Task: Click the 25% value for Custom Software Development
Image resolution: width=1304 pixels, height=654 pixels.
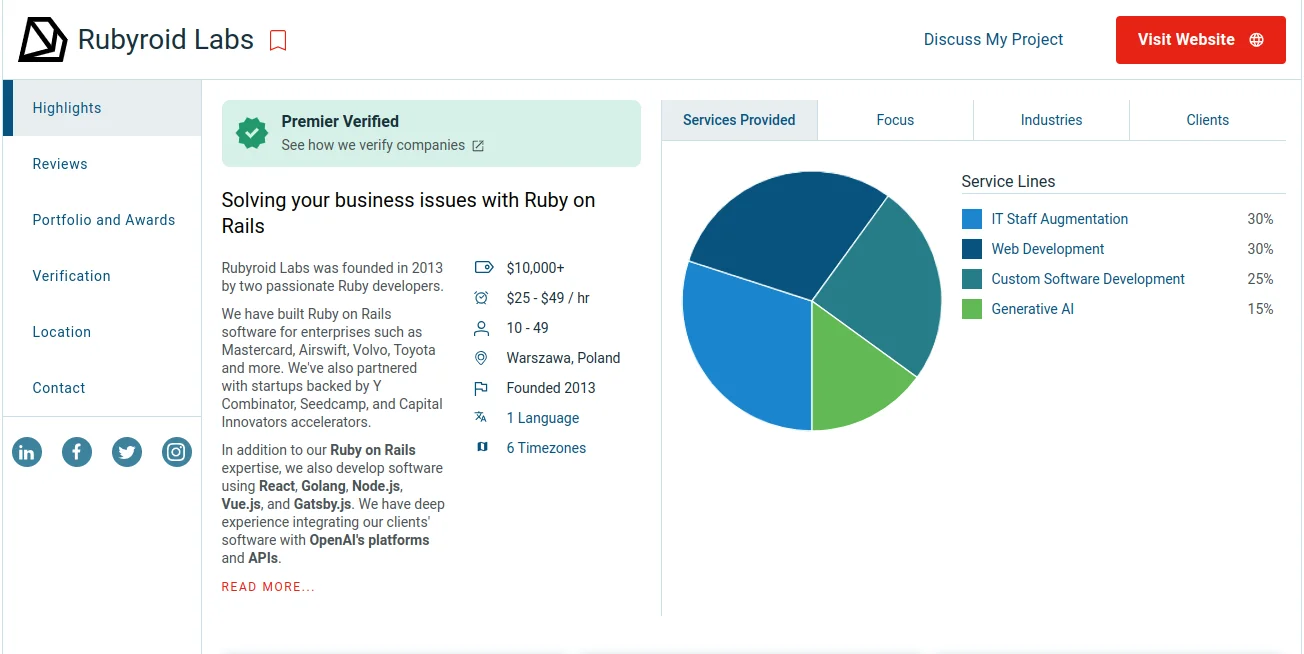Action: click(1260, 279)
